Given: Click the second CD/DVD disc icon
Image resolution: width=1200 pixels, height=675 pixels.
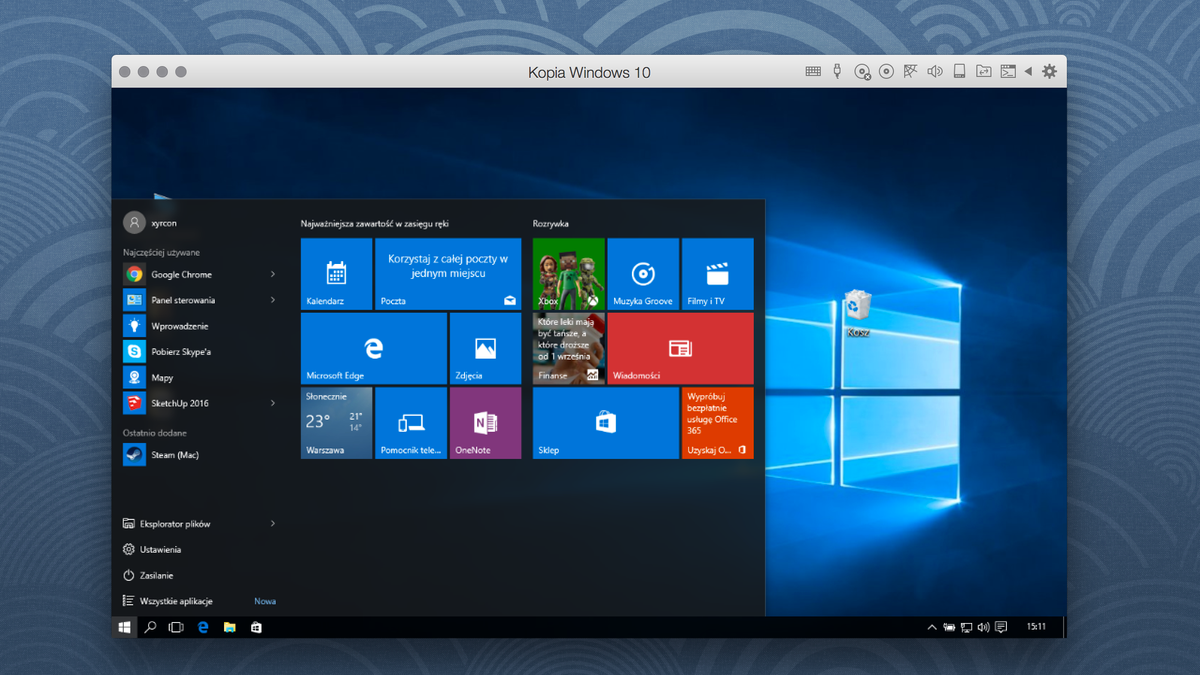Looking at the screenshot, I should [886, 72].
